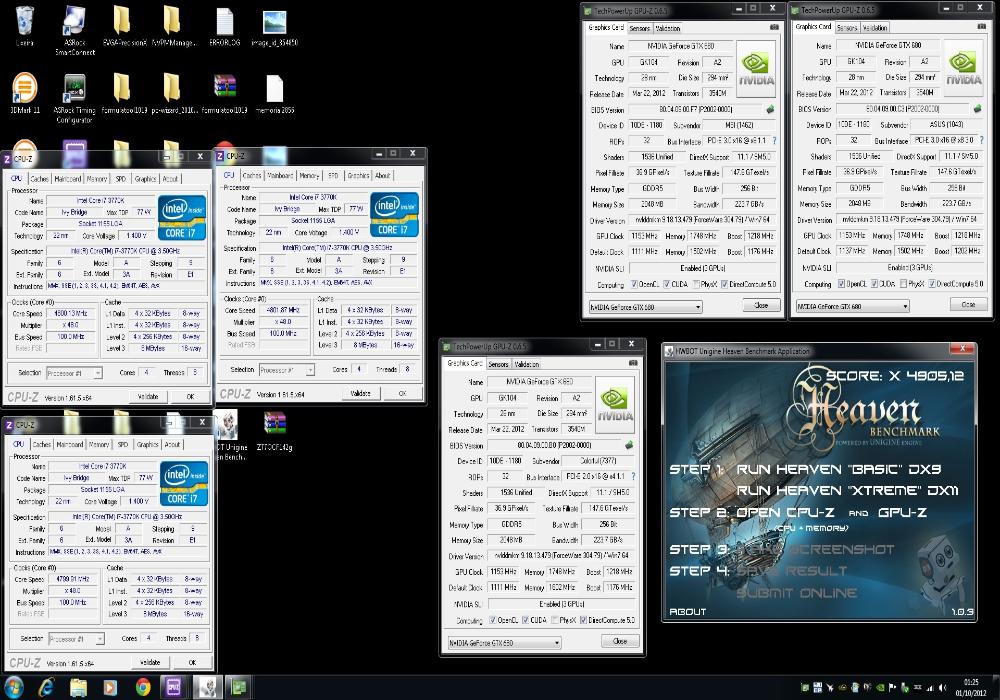Toggle the OpenCL checkbox in ASUS GPU-Z
1000x700 pixels.
coord(841,284)
